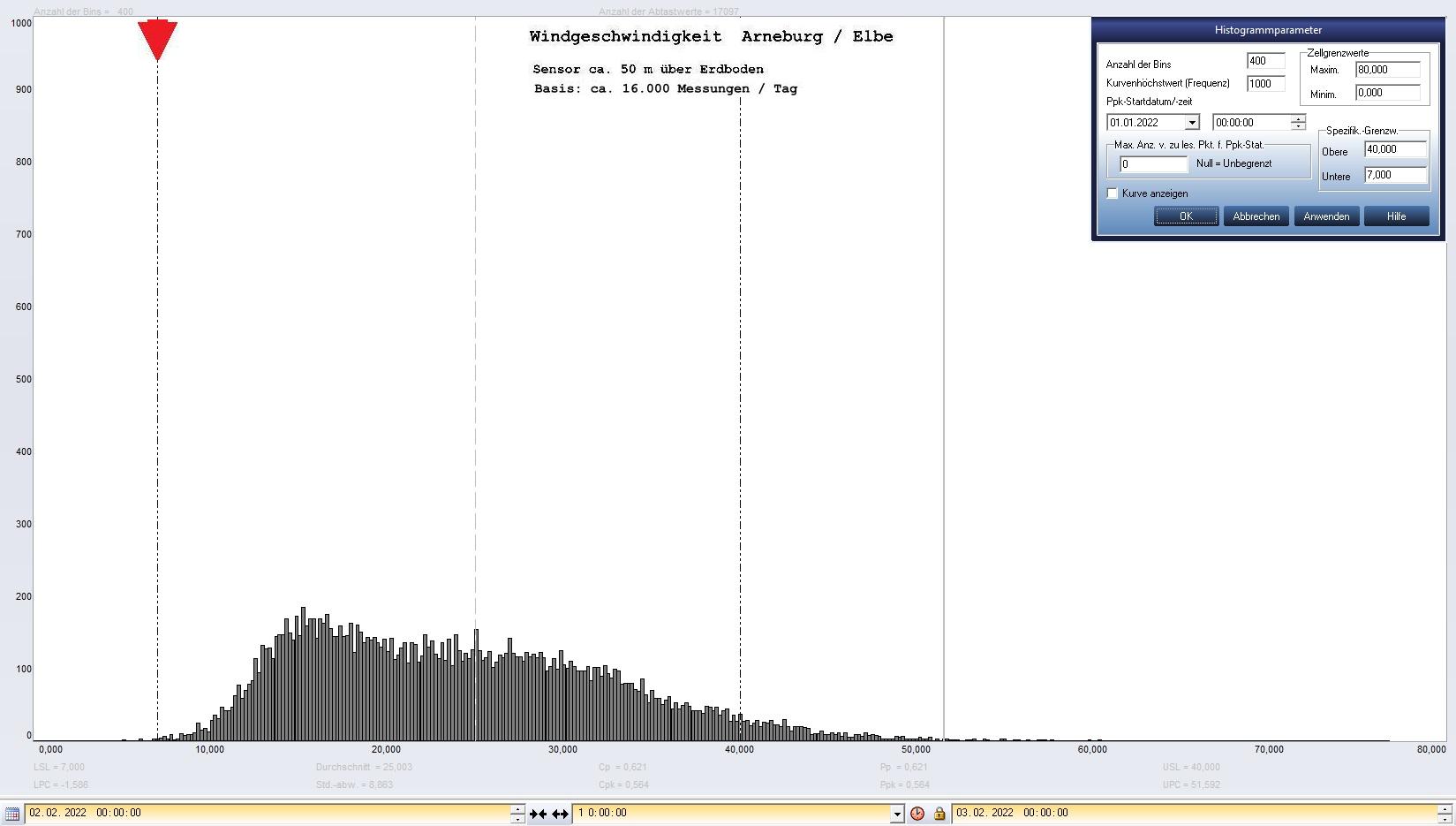The height and width of the screenshot is (826, 1456).
Task: Click the OK button
Action: click(1186, 216)
